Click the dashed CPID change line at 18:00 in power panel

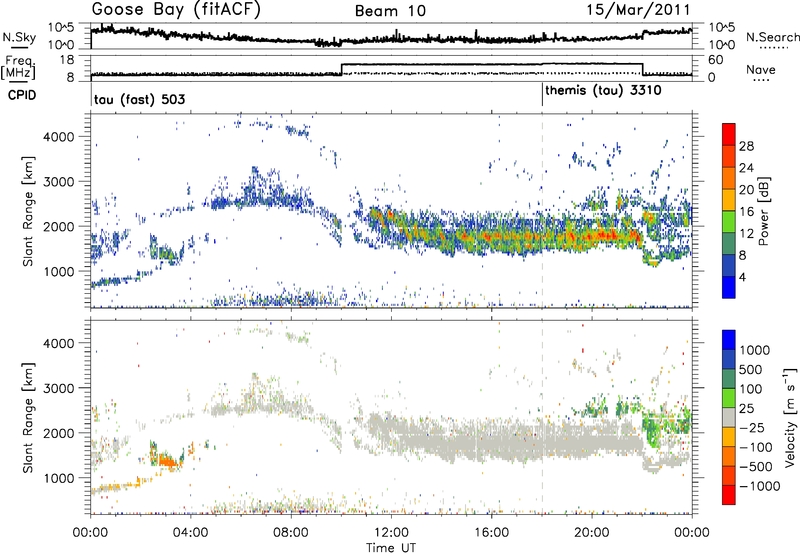542,211
